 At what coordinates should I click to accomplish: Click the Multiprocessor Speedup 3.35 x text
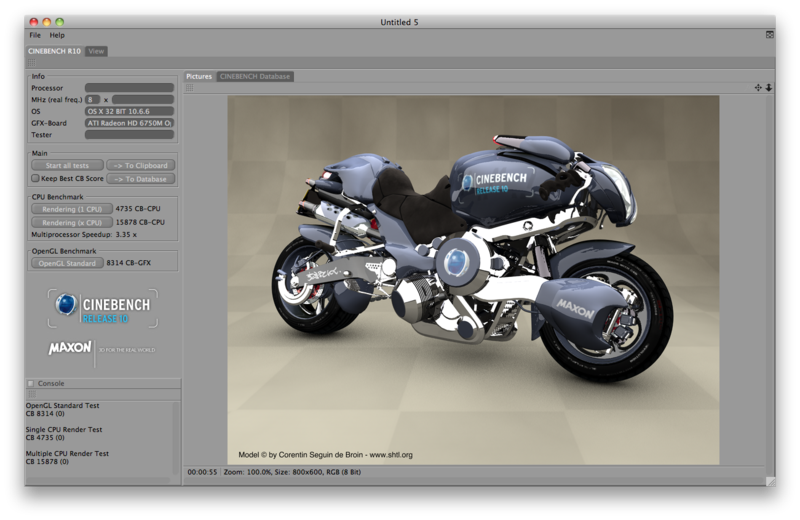pyautogui.click(x=84, y=235)
